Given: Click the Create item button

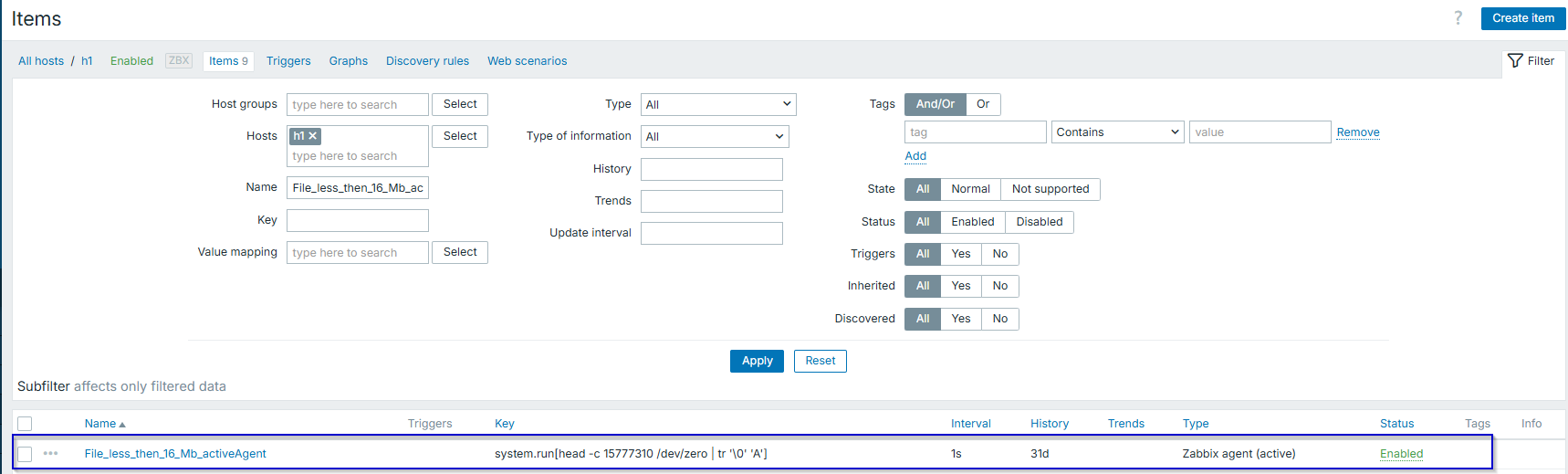Looking at the screenshot, I should click(1522, 18).
